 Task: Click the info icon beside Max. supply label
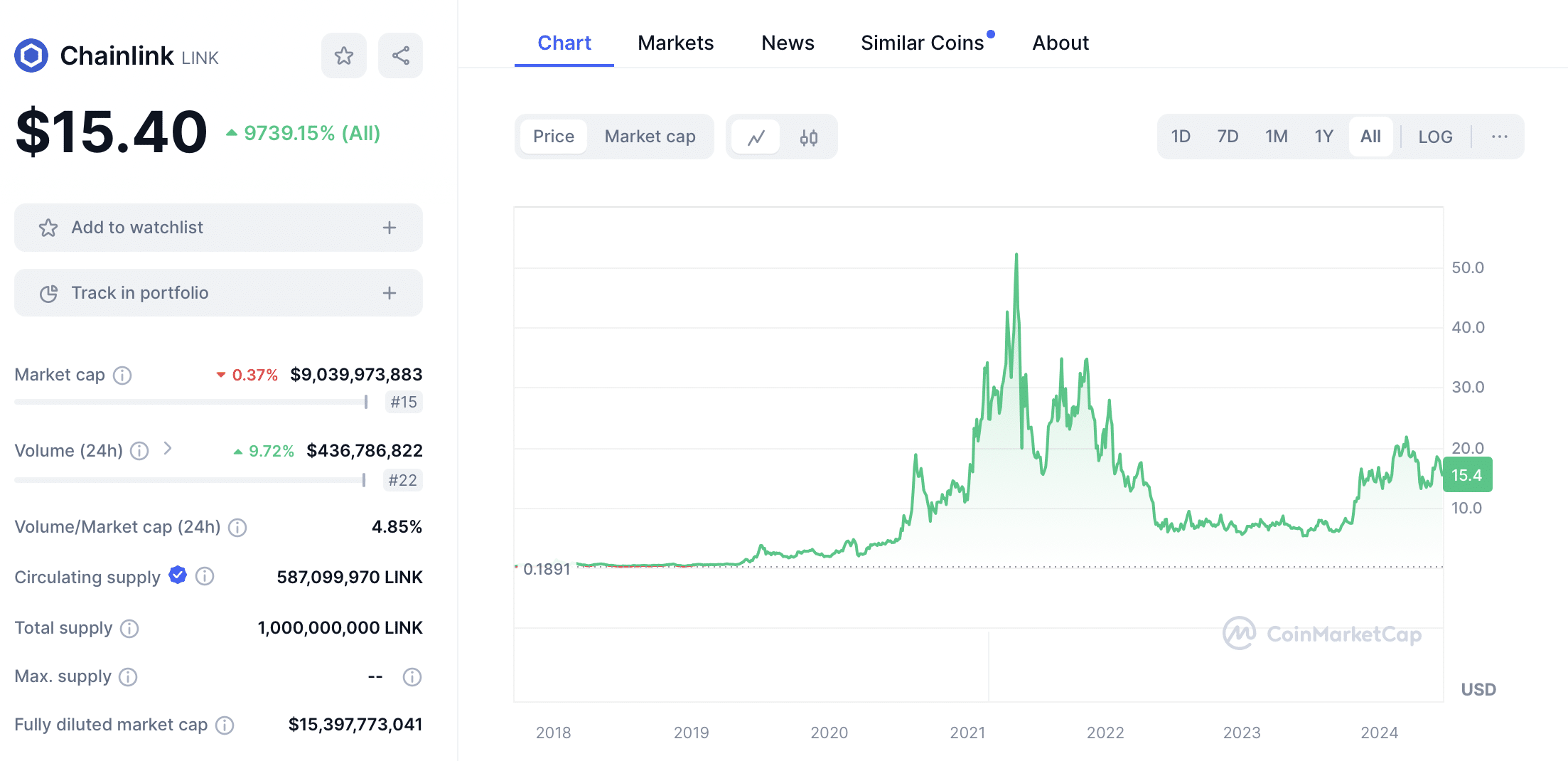[x=128, y=676]
